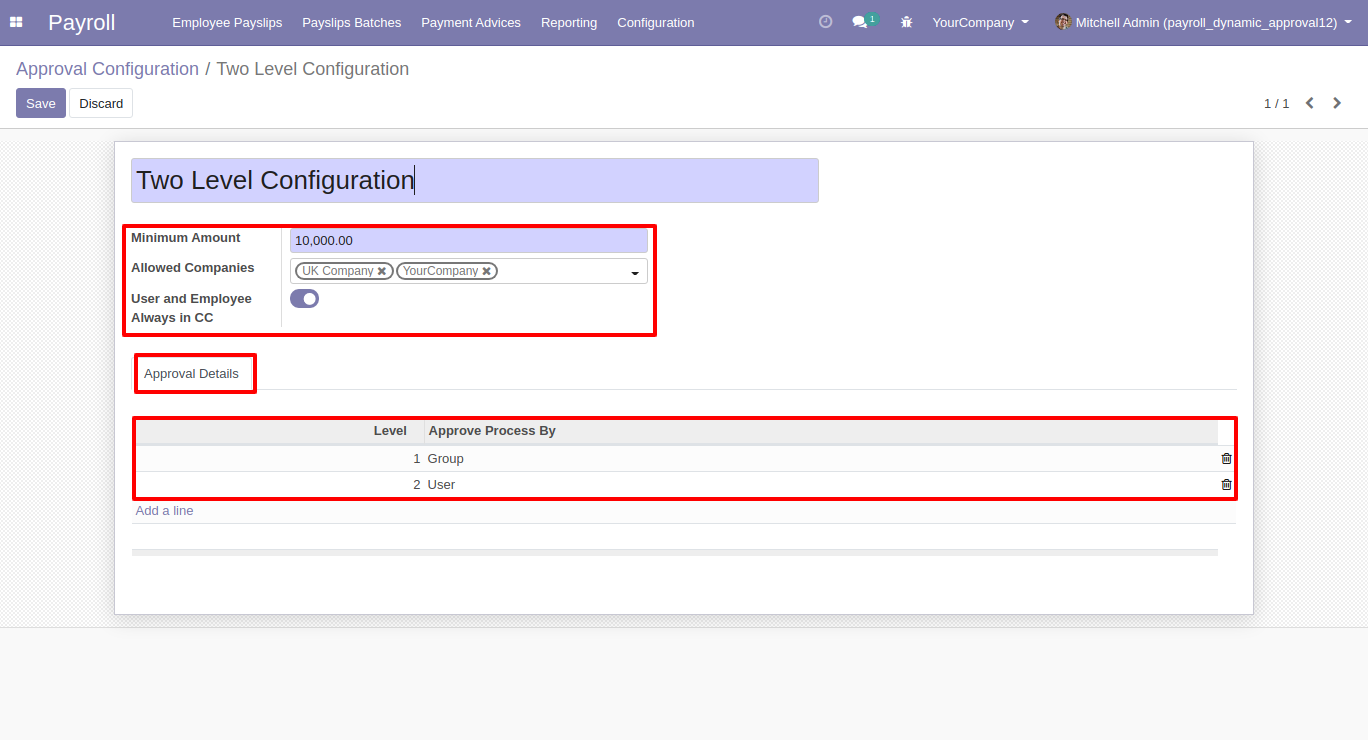Image resolution: width=1368 pixels, height=740 pixels.
Task: Delete the User level line
Action: click(1226, 485)
